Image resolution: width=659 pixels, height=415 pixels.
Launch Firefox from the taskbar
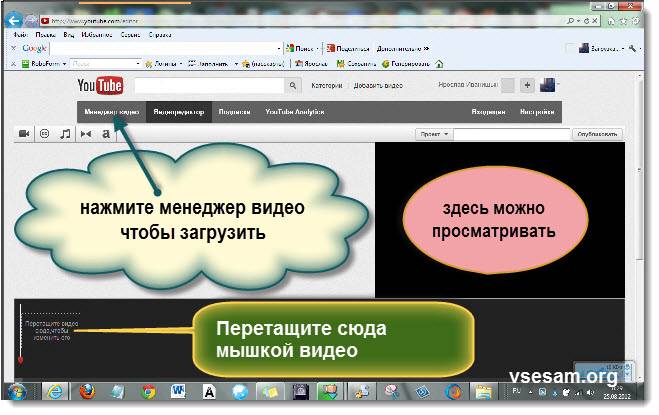tap(85, 391)
